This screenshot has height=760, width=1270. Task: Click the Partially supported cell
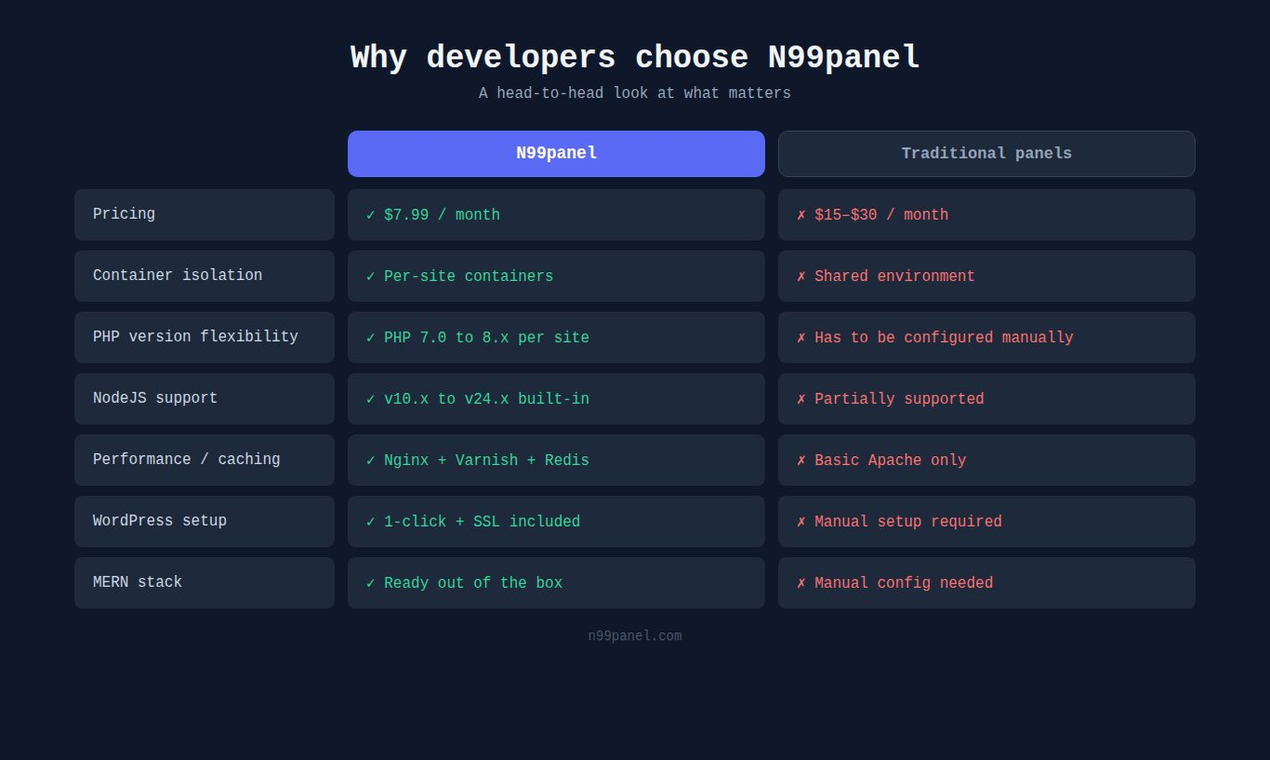coord(986,399)
